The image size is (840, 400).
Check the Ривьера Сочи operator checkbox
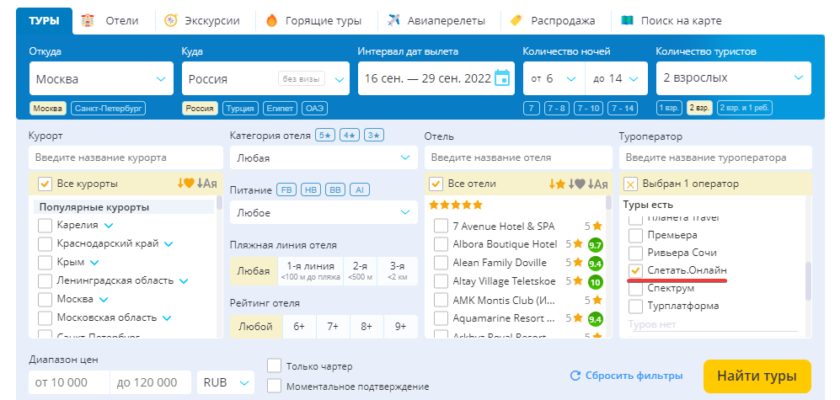tap(635, 252)
